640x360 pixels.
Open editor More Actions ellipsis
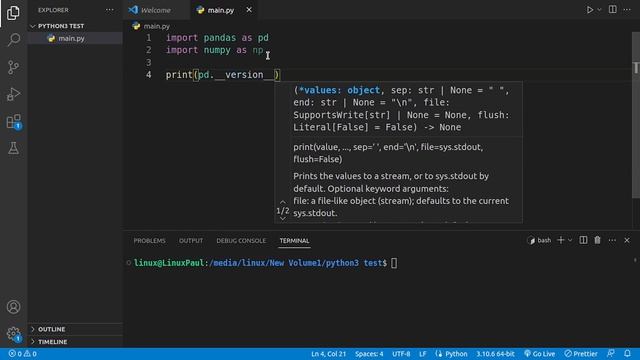pos(627,10)
